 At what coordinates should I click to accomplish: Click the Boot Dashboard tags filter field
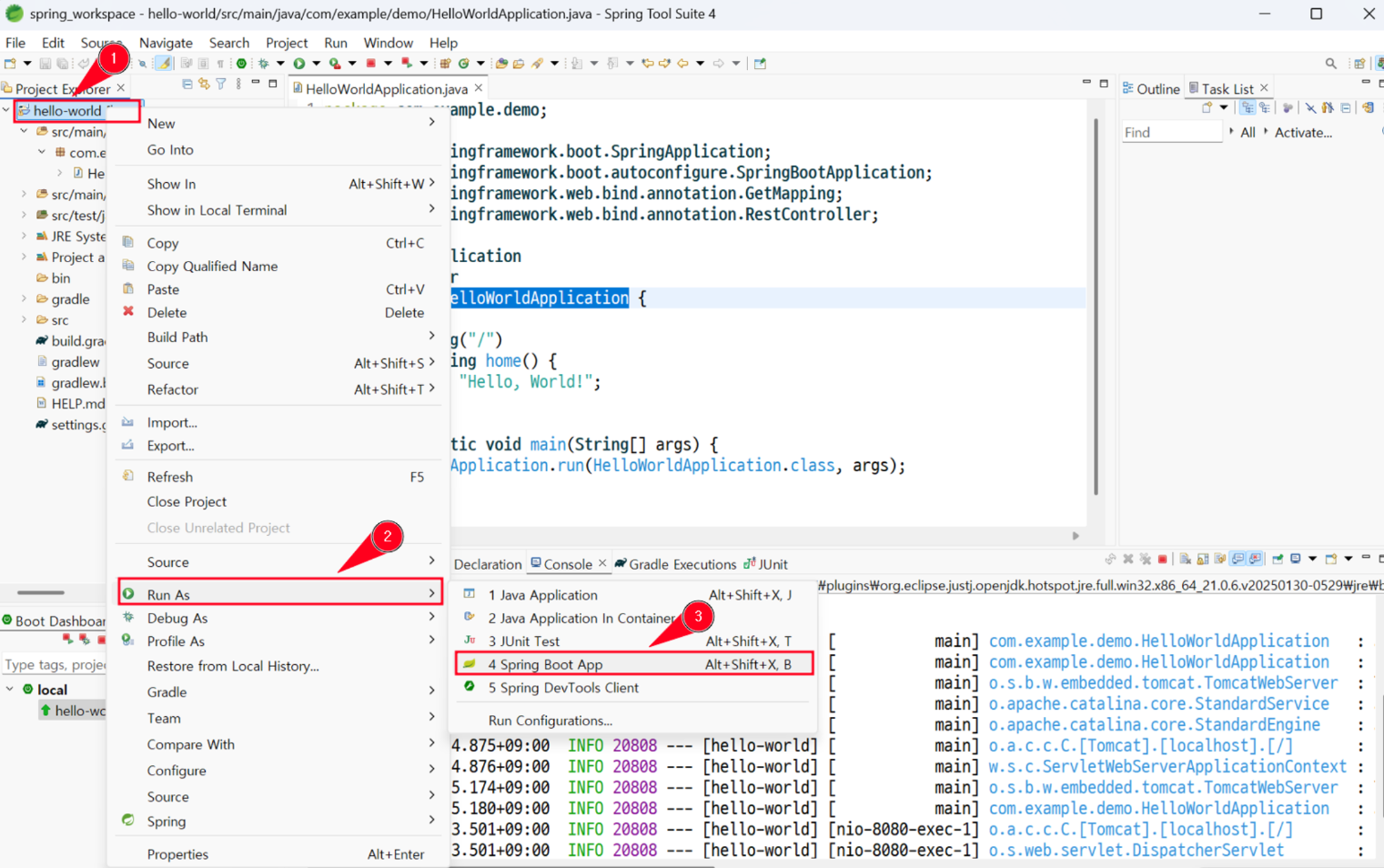point(54,665)
